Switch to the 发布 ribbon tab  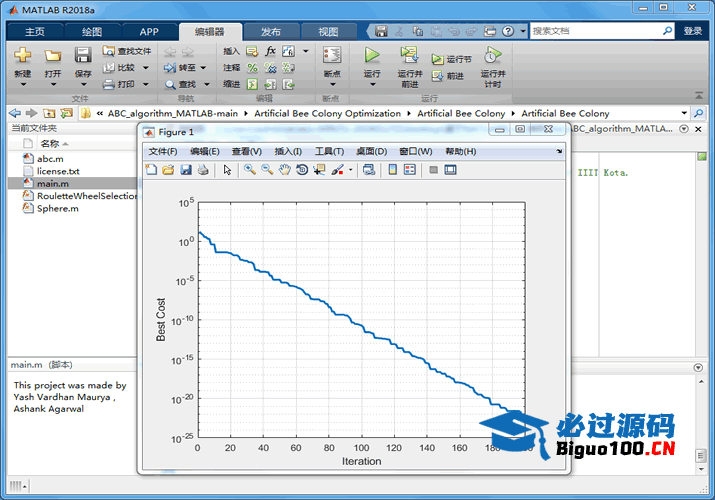tap(270, 32)
